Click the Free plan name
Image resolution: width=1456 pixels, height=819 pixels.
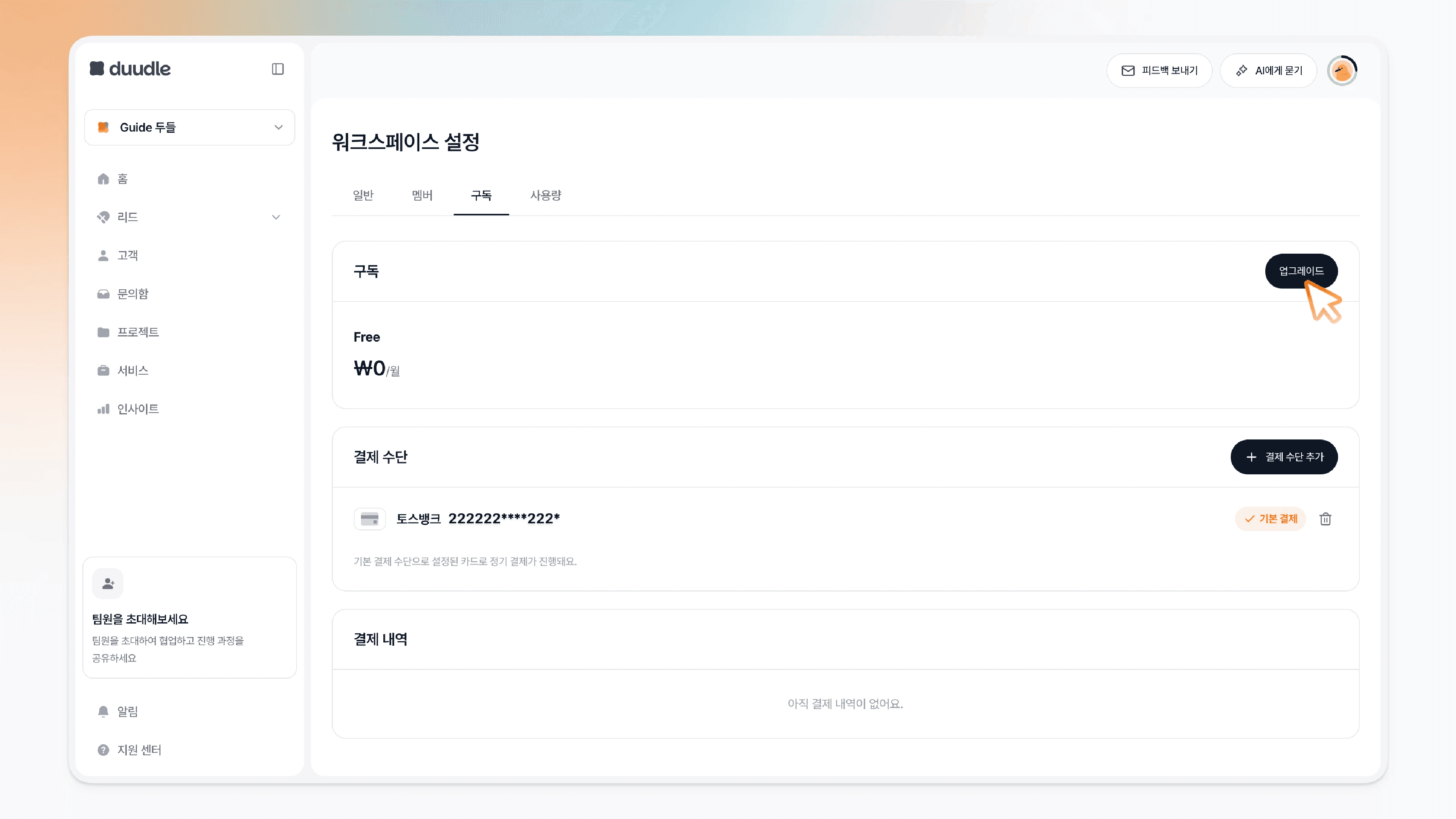pos(367,337)
